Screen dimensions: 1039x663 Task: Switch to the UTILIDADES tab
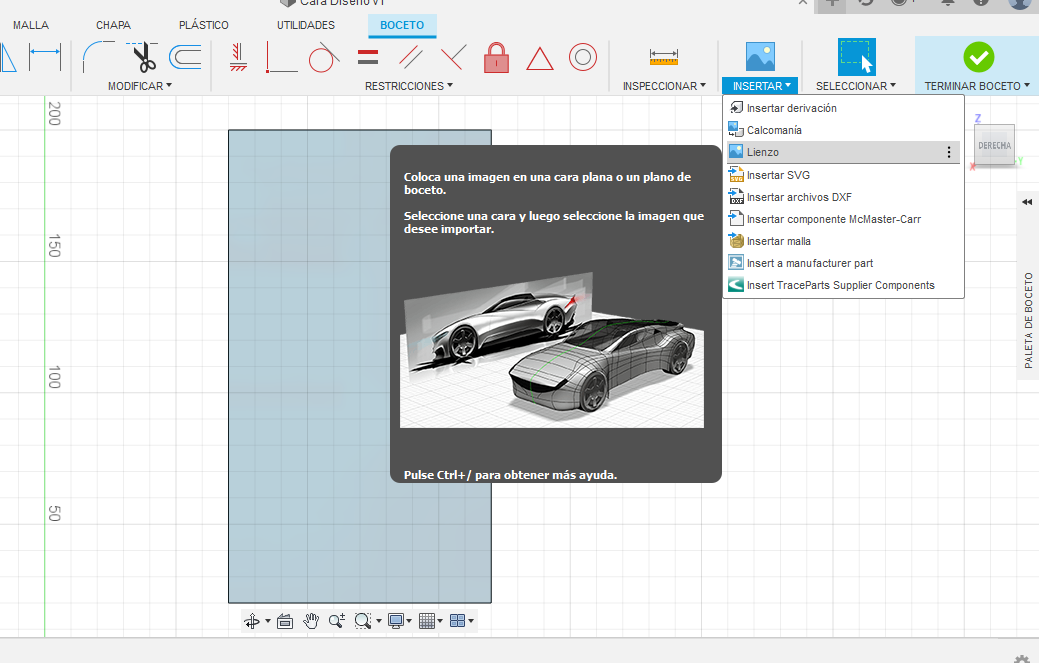coord(306,25)
